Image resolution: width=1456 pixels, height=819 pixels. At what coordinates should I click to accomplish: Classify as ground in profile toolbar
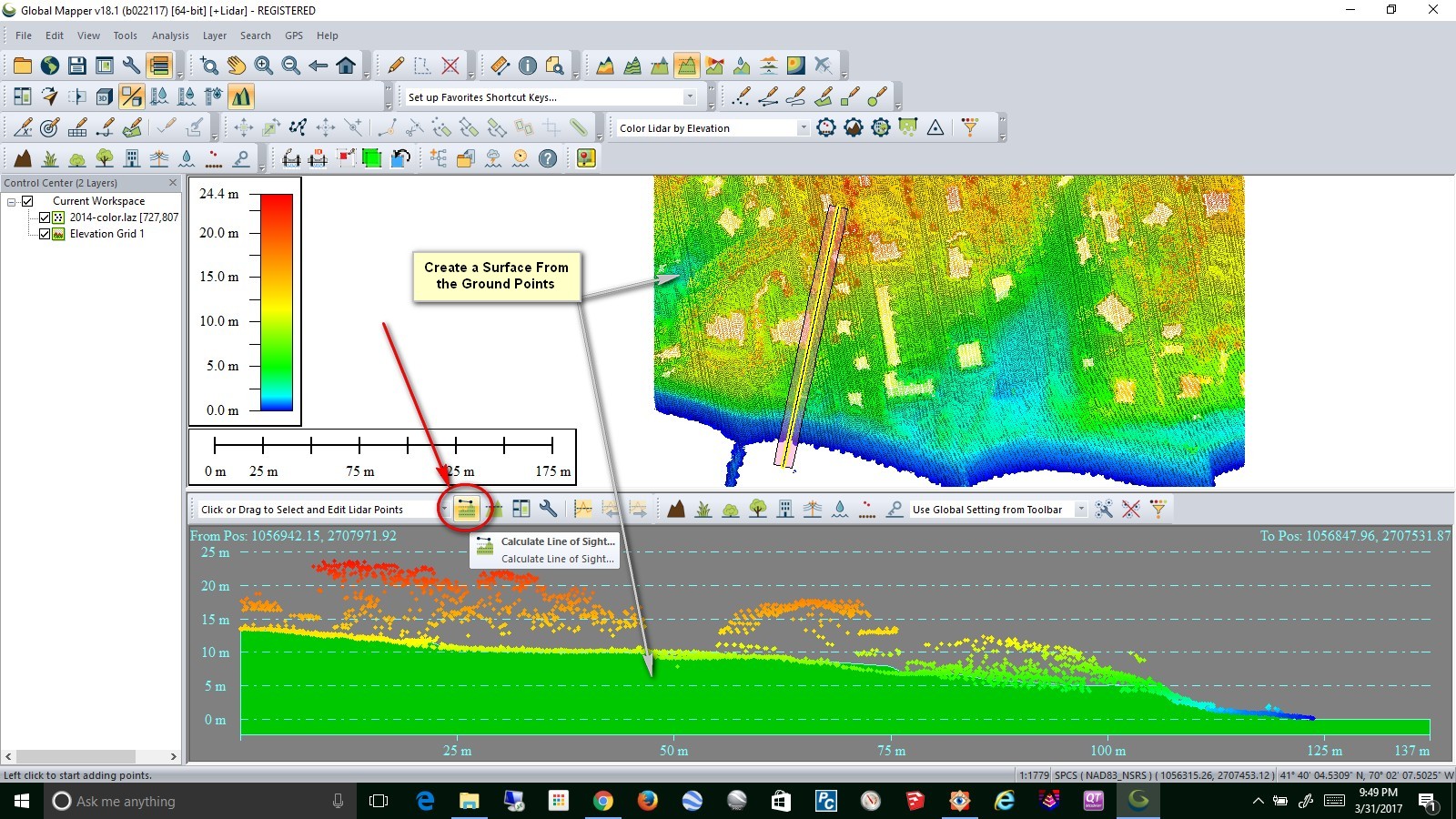tap(676, 509)
